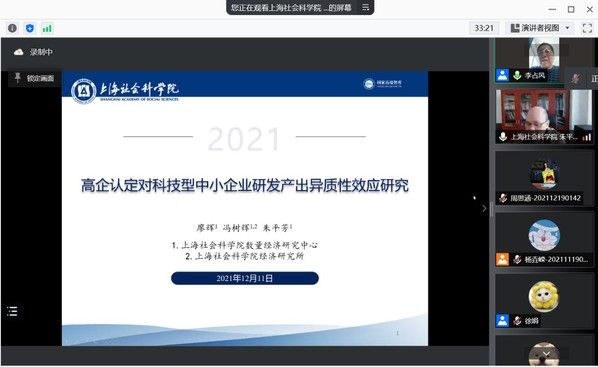Click the muted mic on the 202112190142 tile
This screenshot has height=367, width=598.
(503, 198)
